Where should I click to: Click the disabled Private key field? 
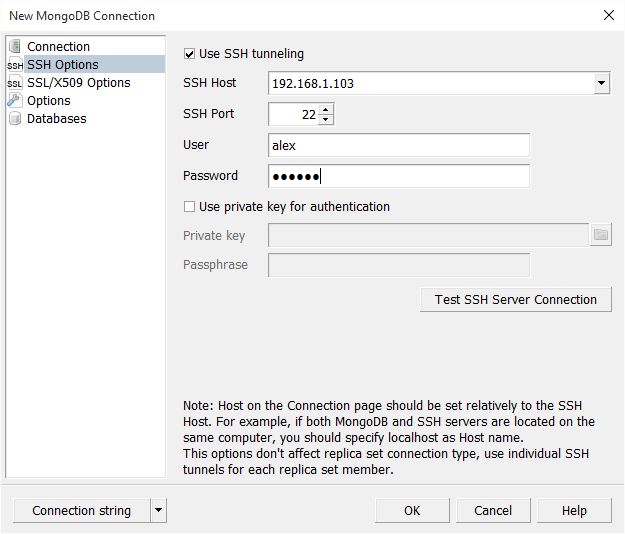(x=428, y=235)
